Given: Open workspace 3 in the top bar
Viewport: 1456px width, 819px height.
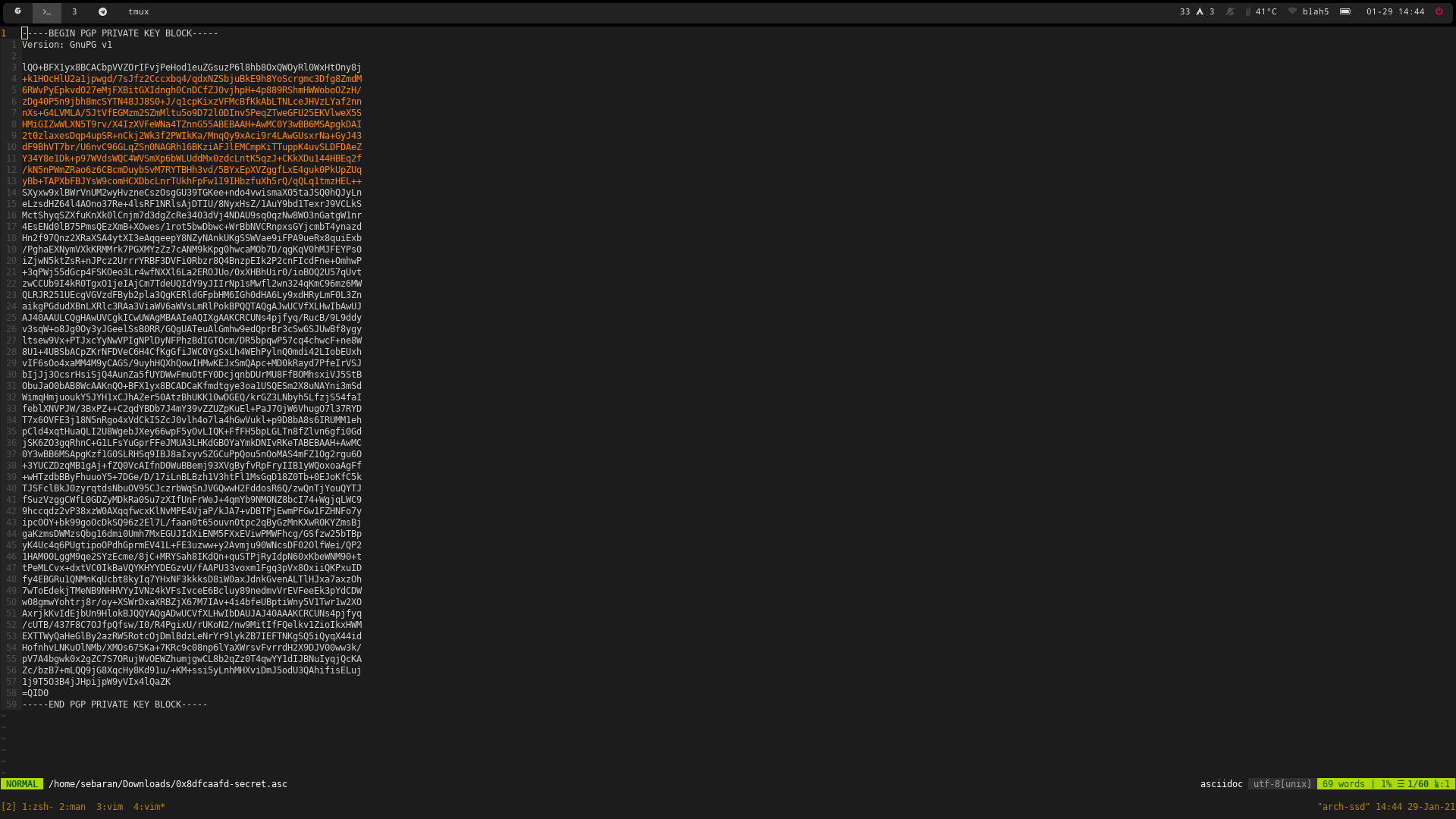Looking at the screenshot, I should [x=74, y=12].
